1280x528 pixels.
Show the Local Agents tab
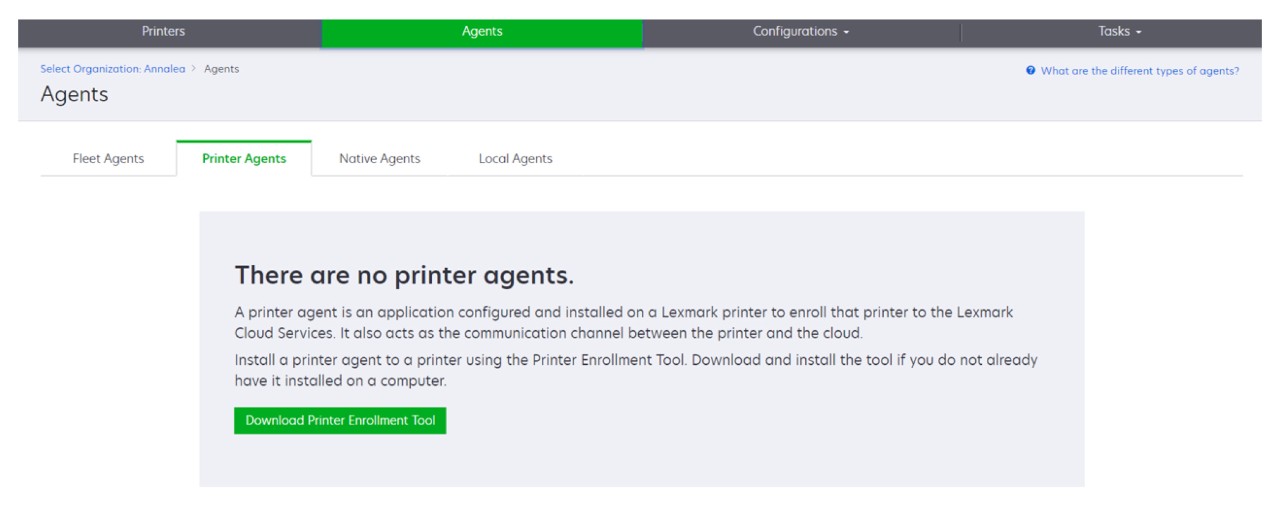515,158
